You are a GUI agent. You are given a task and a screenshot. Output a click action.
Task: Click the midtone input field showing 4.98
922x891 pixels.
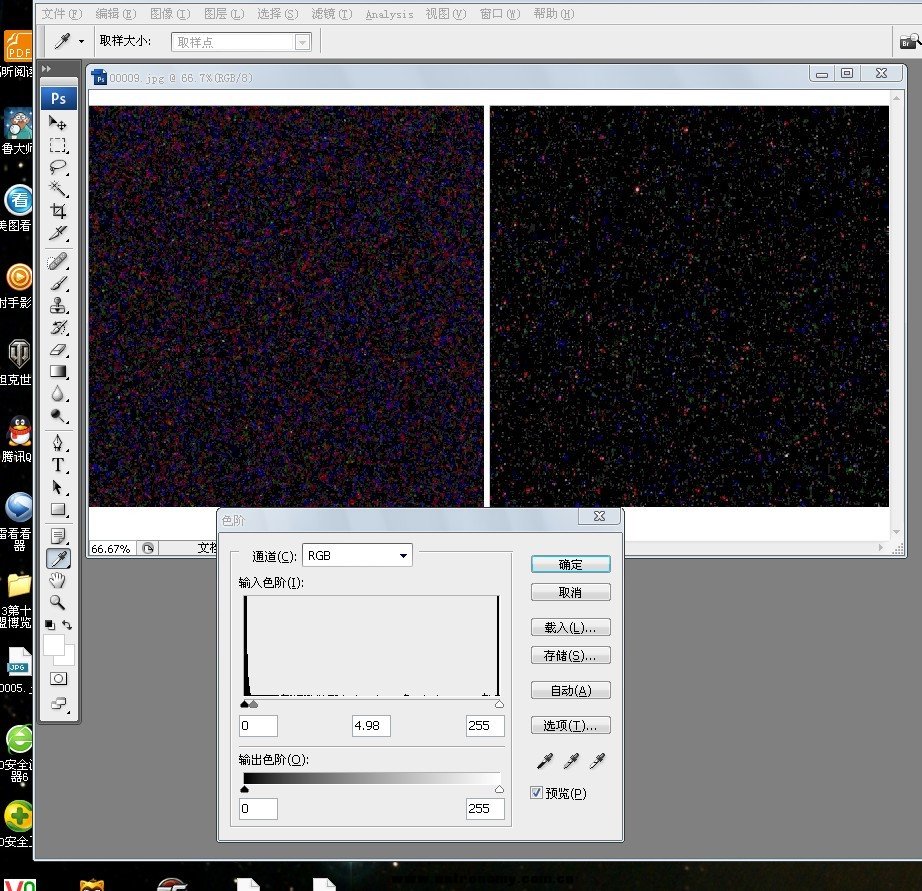(371, 725)
